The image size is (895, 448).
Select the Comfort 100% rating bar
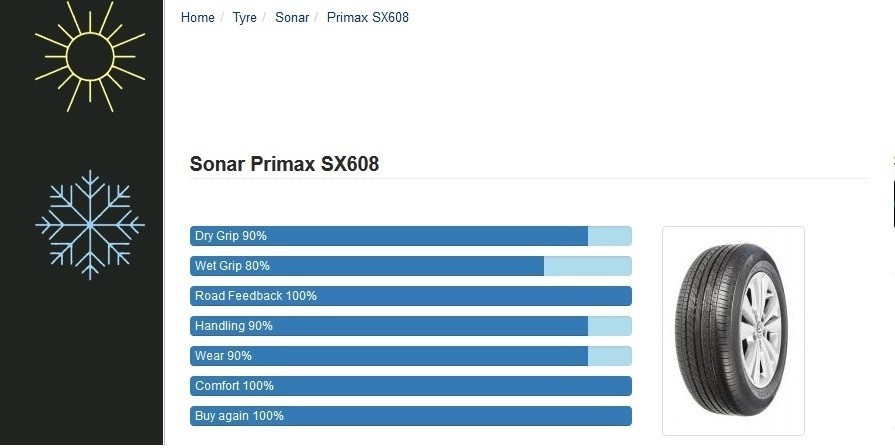(410, 386)
